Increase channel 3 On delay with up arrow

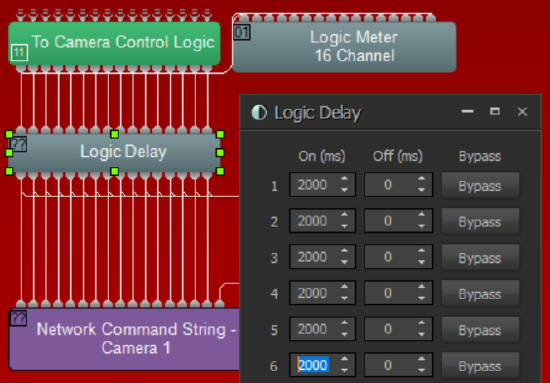pyautogui.click(x=344, y=251)
